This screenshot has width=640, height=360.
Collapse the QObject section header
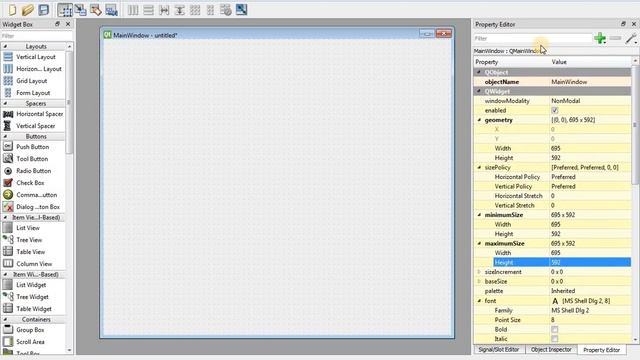tap(480, 72)
